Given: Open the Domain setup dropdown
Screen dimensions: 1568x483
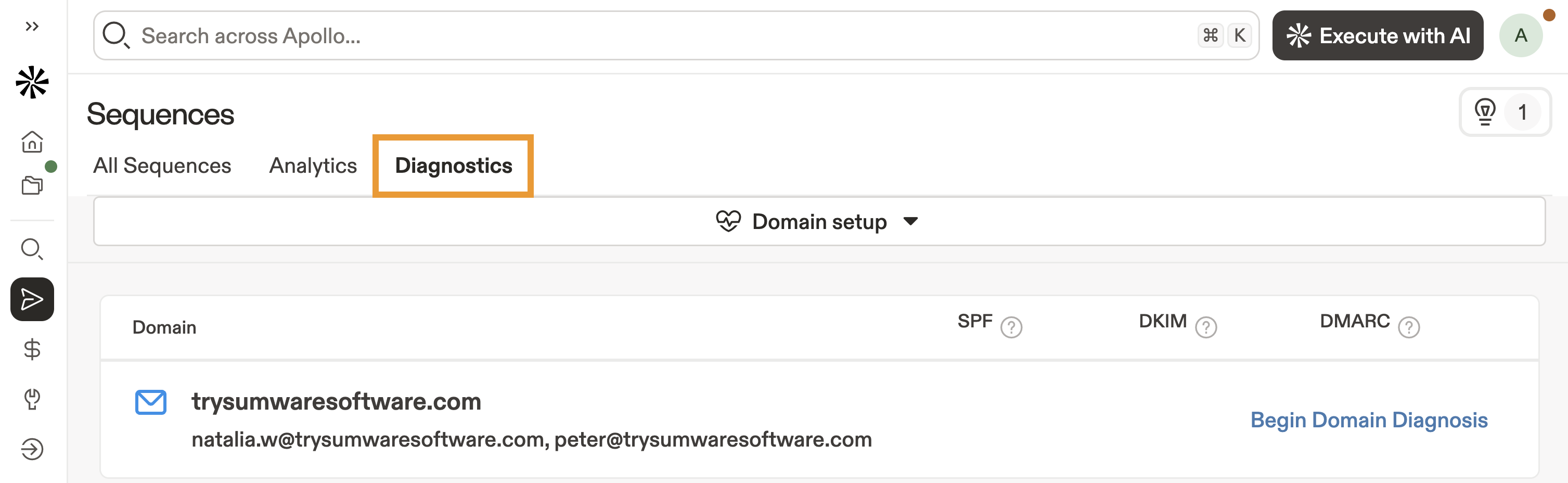Looking at the screenshot, I should pos(818,222).
